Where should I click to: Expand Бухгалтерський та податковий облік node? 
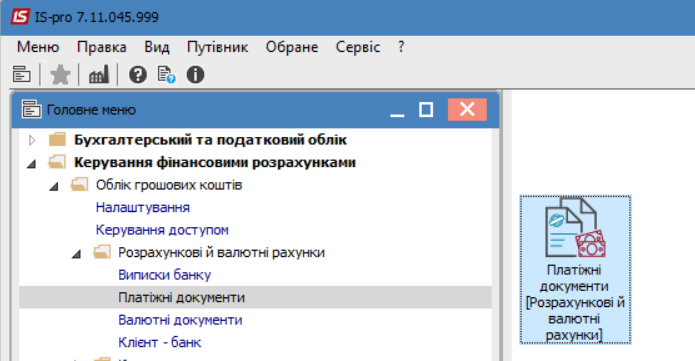coord(32,140)
